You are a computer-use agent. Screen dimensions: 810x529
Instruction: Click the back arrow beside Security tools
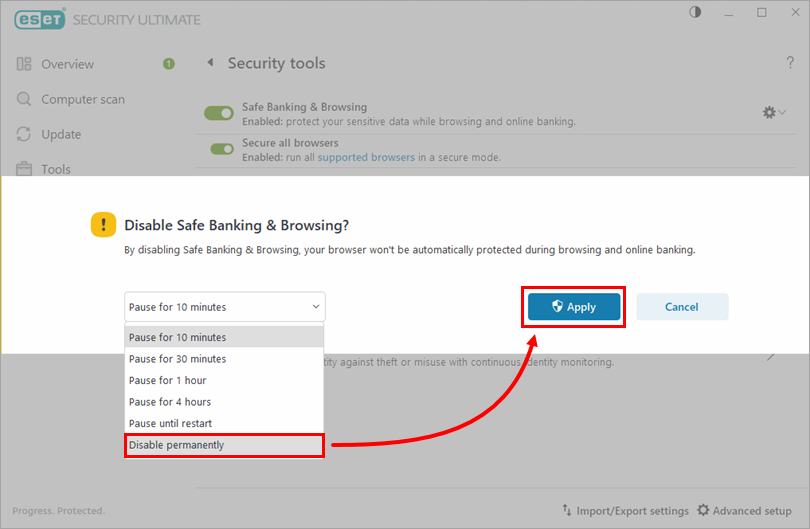(x=210, y=63)
